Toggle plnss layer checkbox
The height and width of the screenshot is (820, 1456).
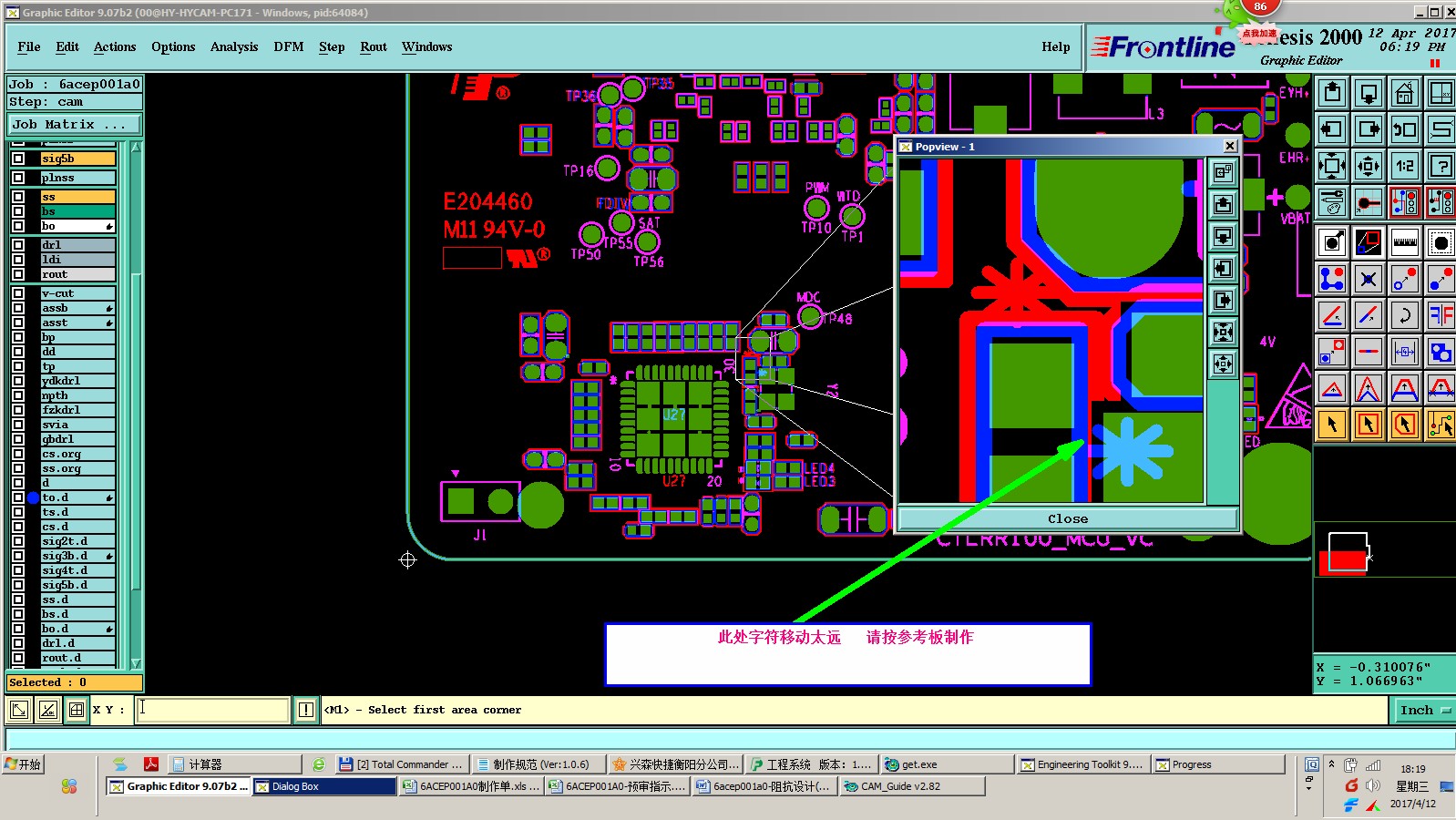(18, 178)
